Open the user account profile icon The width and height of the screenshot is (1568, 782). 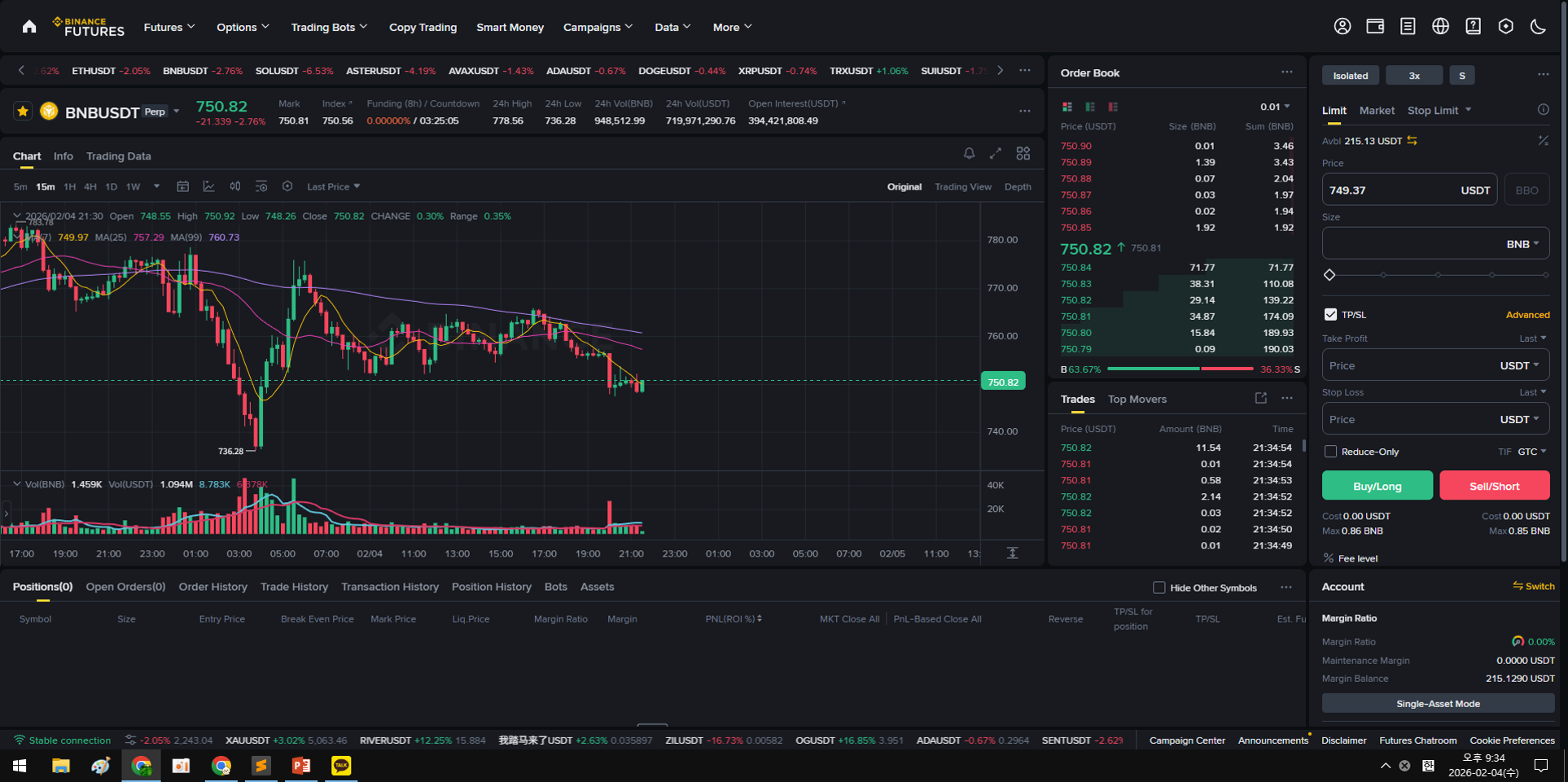coord(1342,27)
